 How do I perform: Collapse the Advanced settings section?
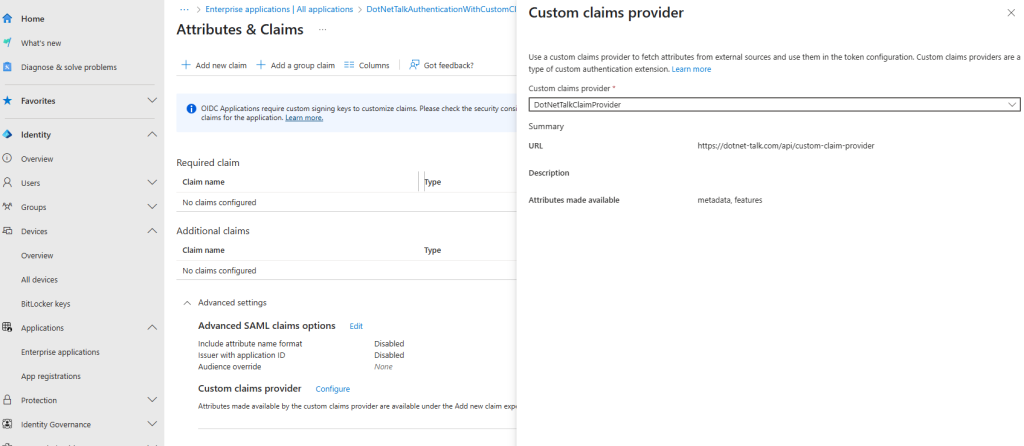point(187,303)
